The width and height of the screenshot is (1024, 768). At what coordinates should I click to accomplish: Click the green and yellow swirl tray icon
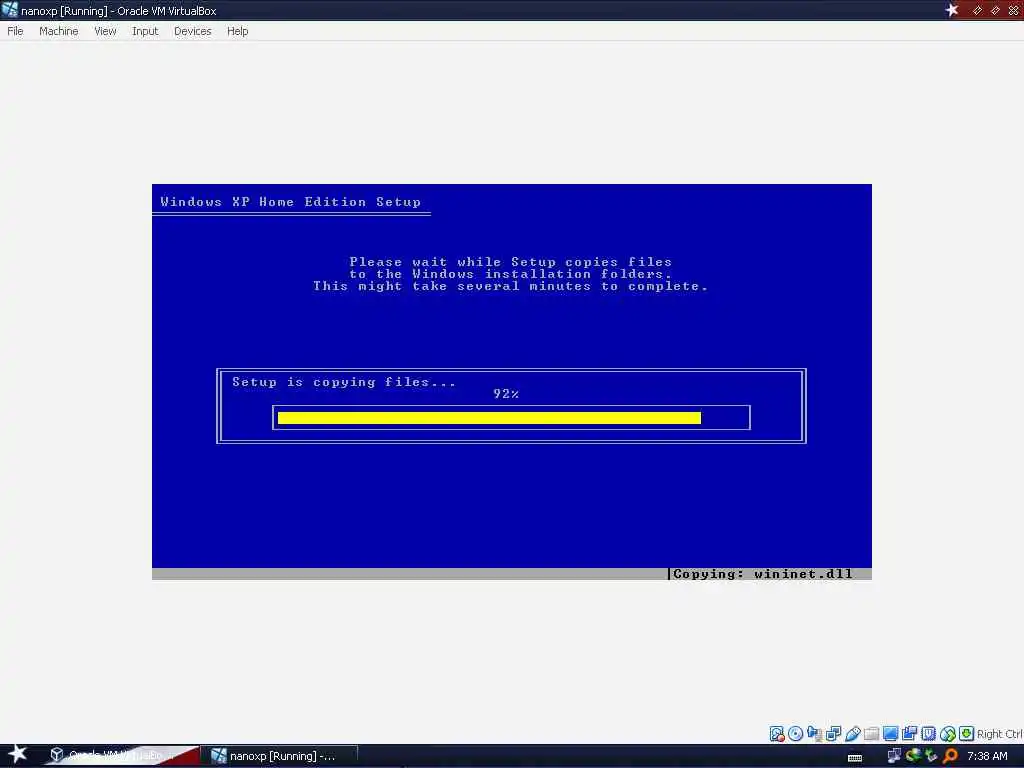tap(913, 756)
